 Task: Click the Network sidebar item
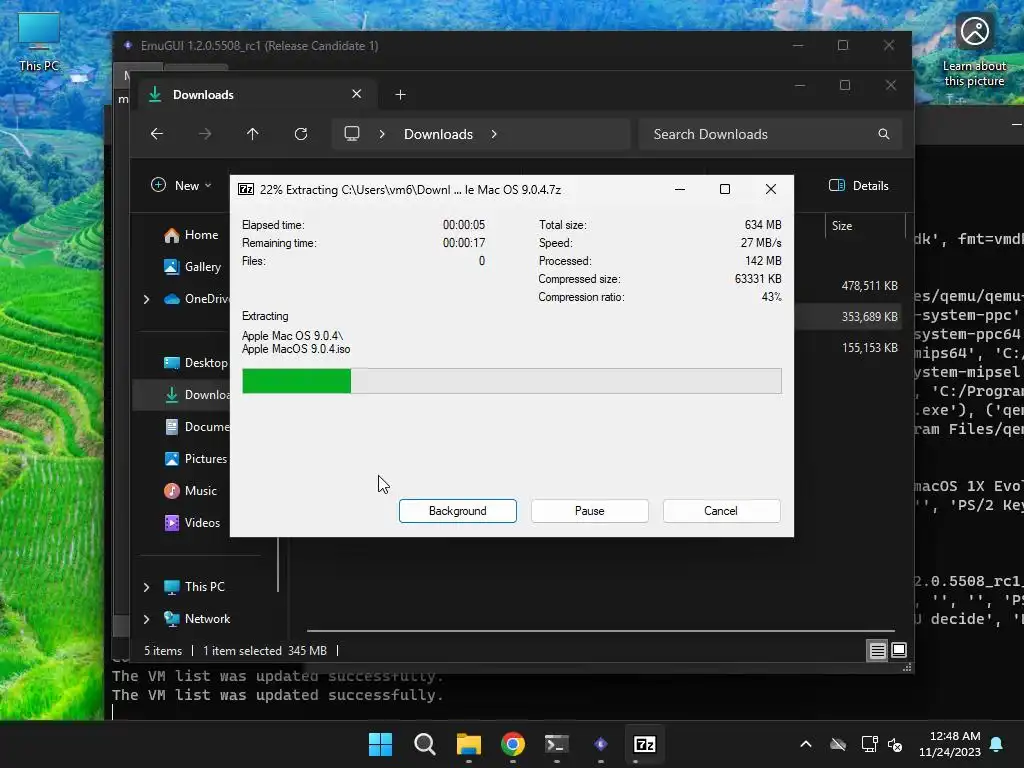coord(197,618)
